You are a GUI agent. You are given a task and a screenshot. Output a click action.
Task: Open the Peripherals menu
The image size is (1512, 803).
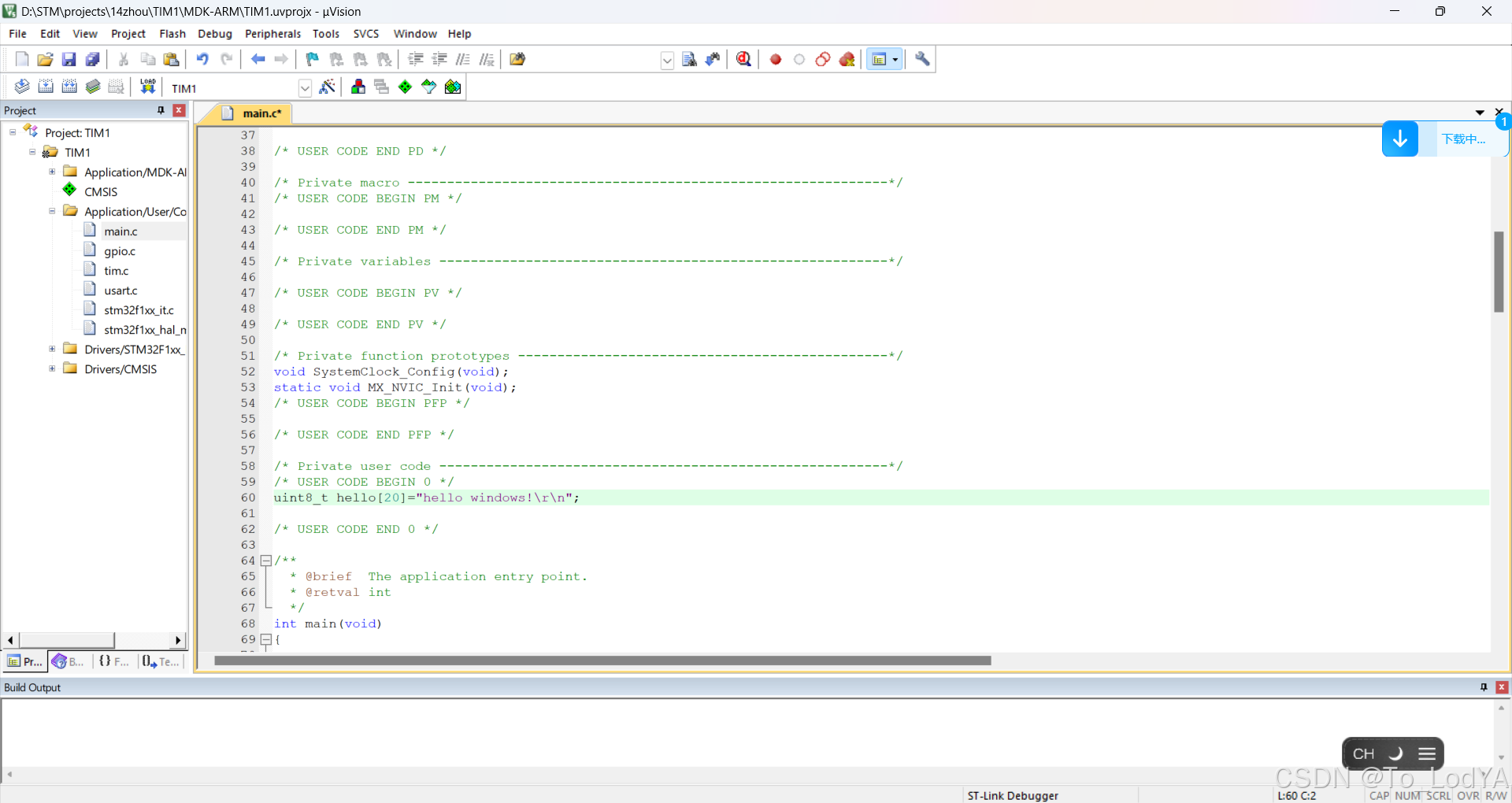point(272,34)
